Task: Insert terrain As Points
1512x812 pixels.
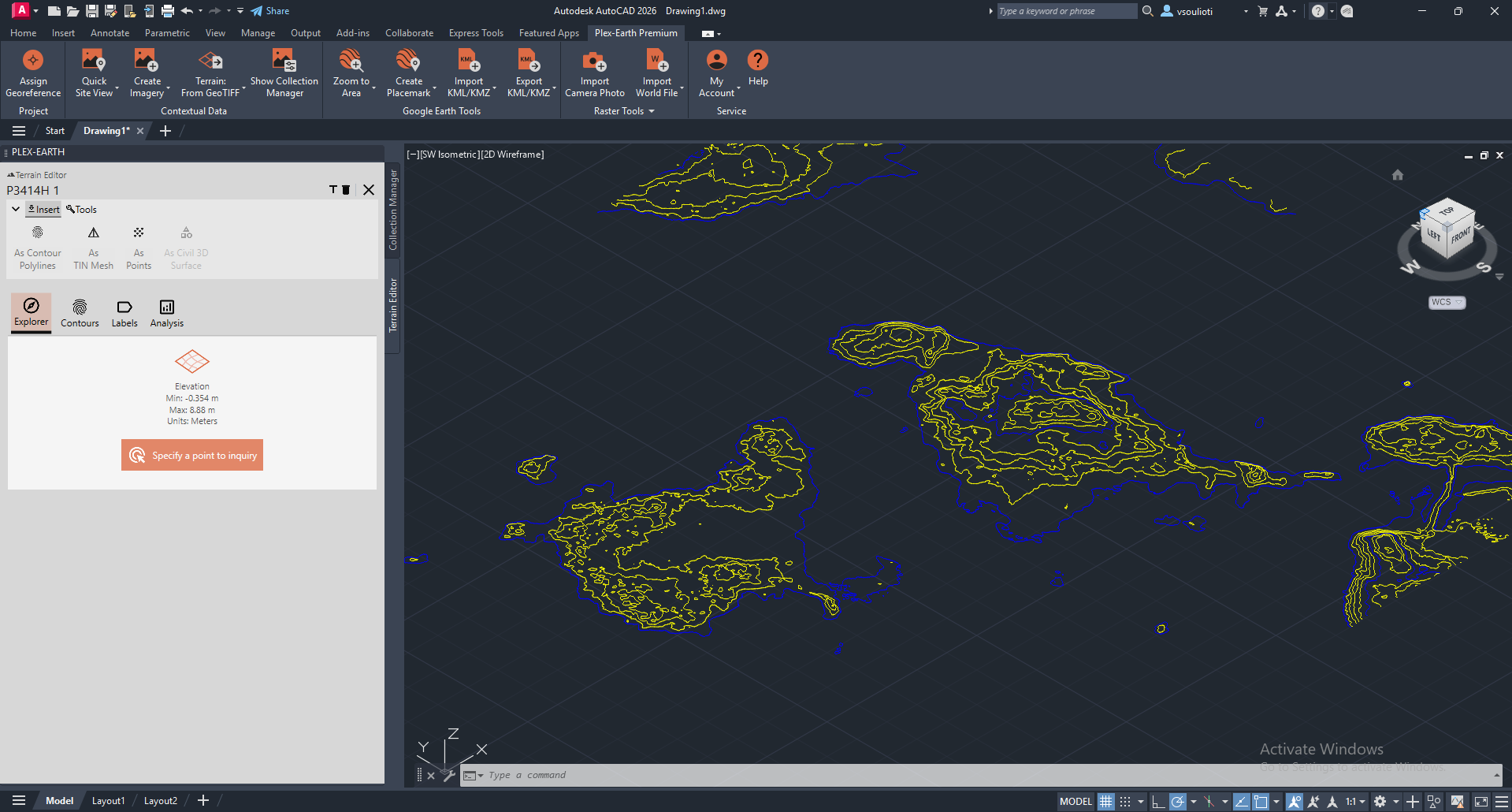Action: (139, 248)
